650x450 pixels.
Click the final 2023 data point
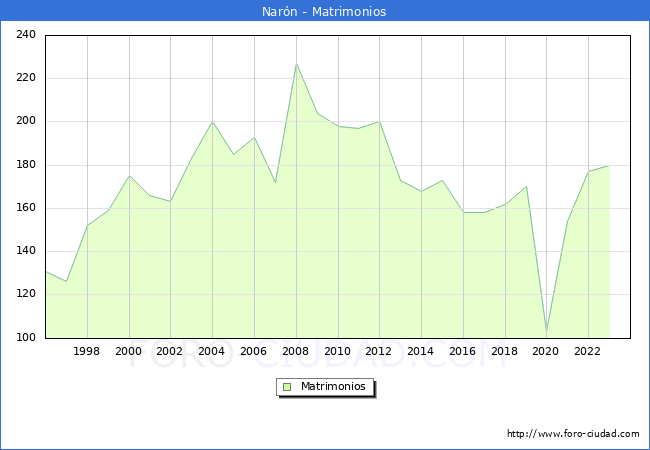tap(609, 166)
